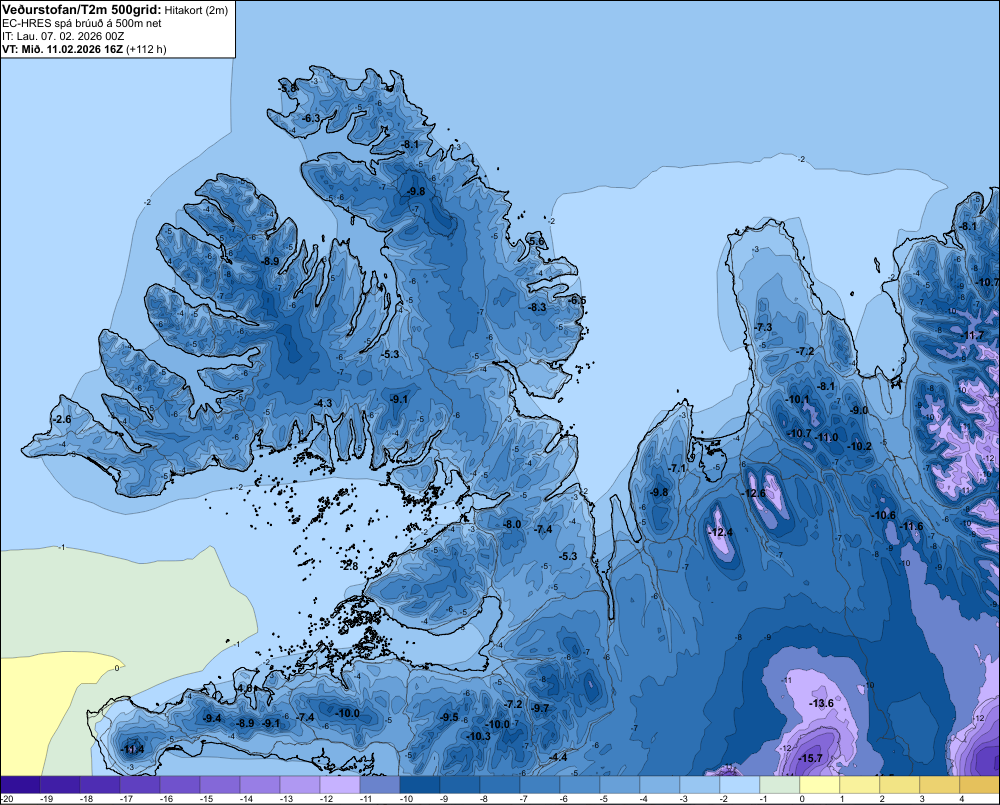1000x805 pixels.
Task: Select the legend swatch between -12 and -11
Action: pos(340,785)
